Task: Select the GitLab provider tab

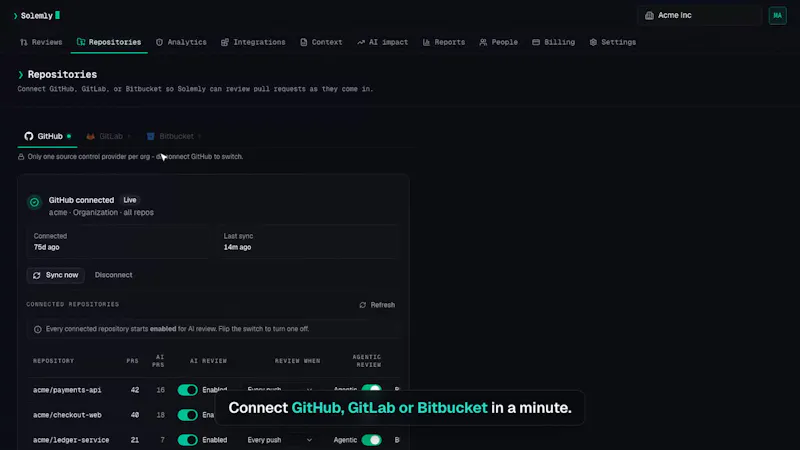Action: tap(108, 136)
